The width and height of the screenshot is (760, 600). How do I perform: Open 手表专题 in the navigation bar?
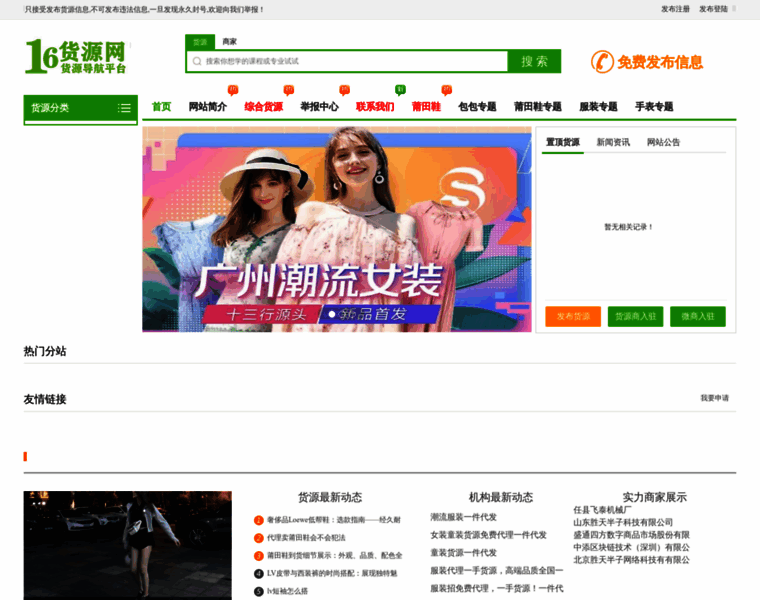coord(654,107)
